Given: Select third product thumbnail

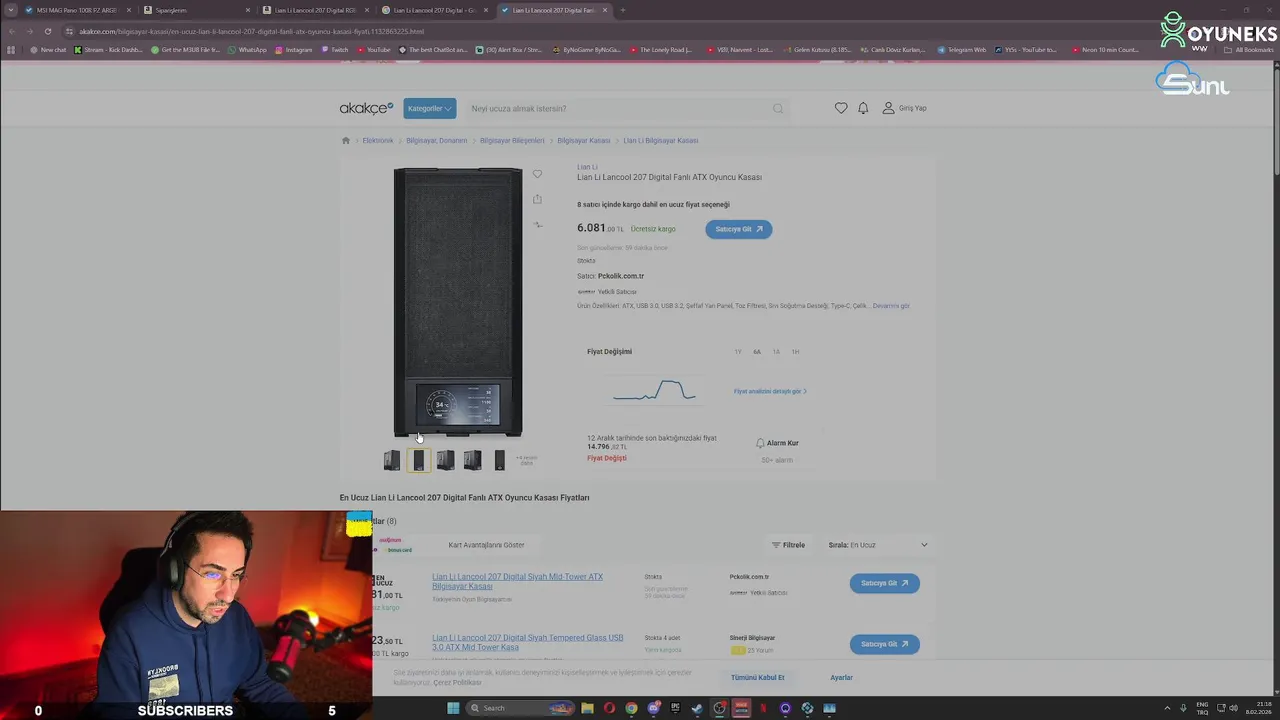Looking at the screenshot, I should click(x=445, y=460).
